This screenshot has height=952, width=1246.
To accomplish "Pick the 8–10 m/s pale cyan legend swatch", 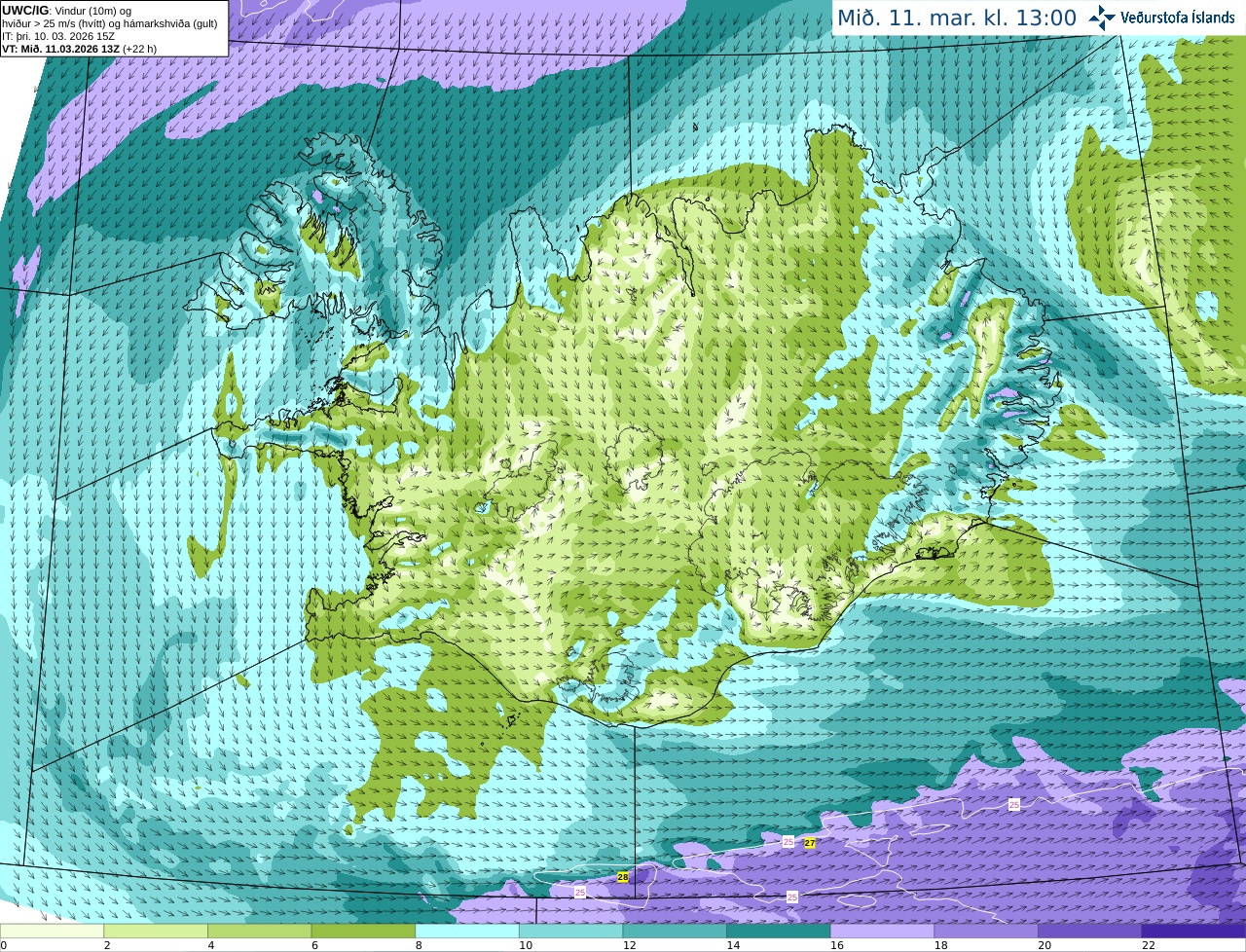I will click(467, 931).
